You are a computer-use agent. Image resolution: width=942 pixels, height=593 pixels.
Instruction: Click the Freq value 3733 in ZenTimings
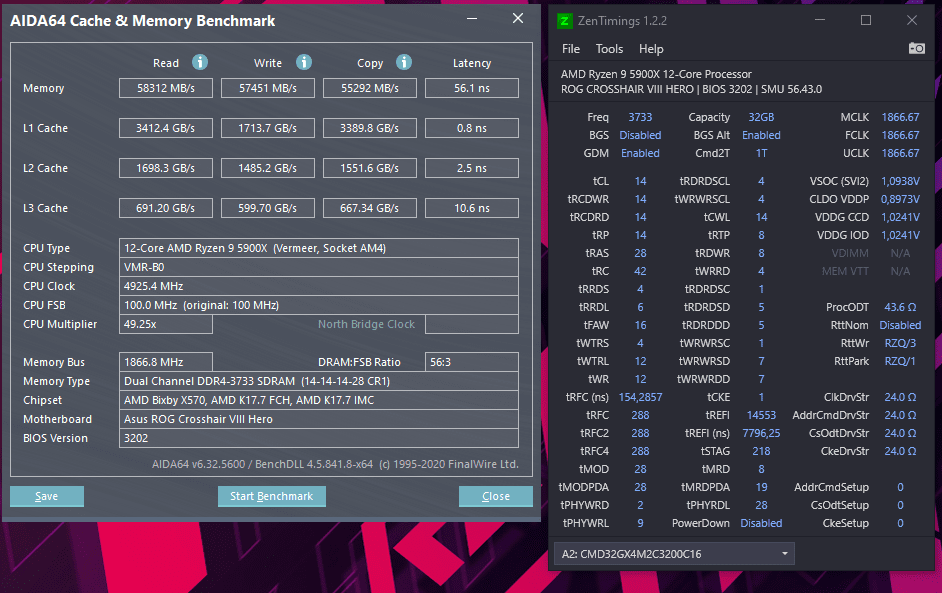tap(640, 117)
